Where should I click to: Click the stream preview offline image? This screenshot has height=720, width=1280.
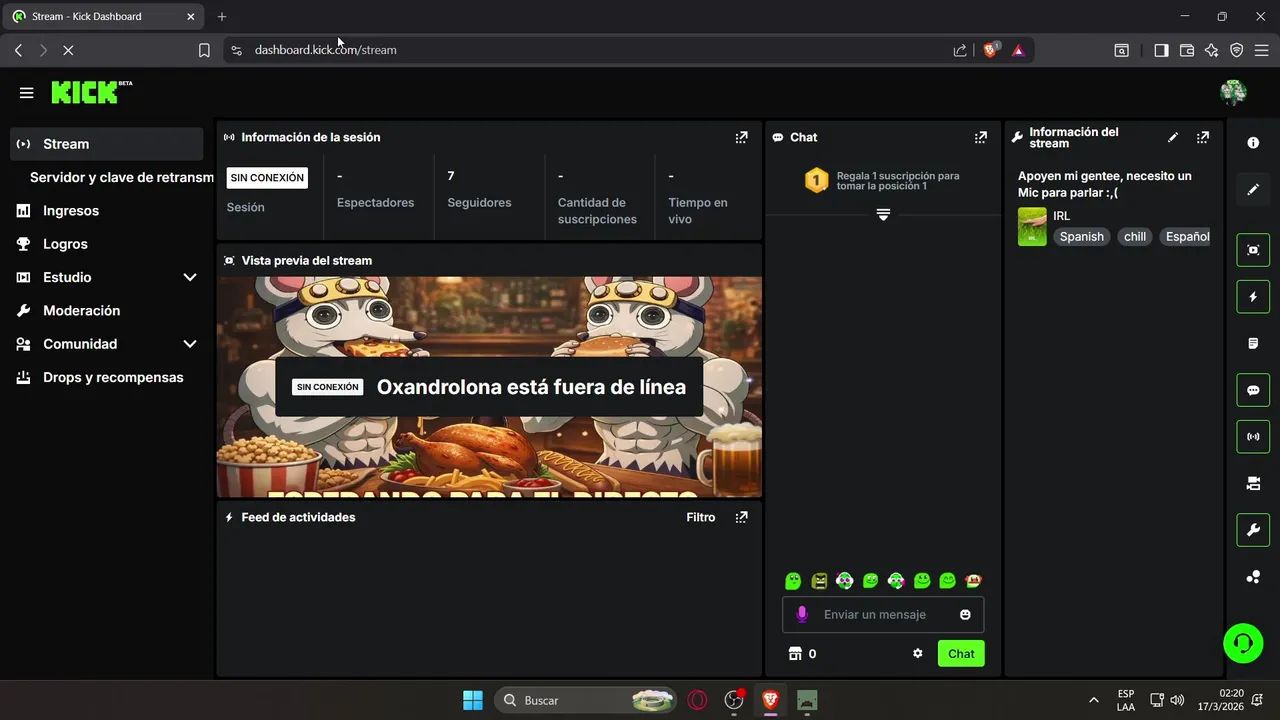(489, 387)
